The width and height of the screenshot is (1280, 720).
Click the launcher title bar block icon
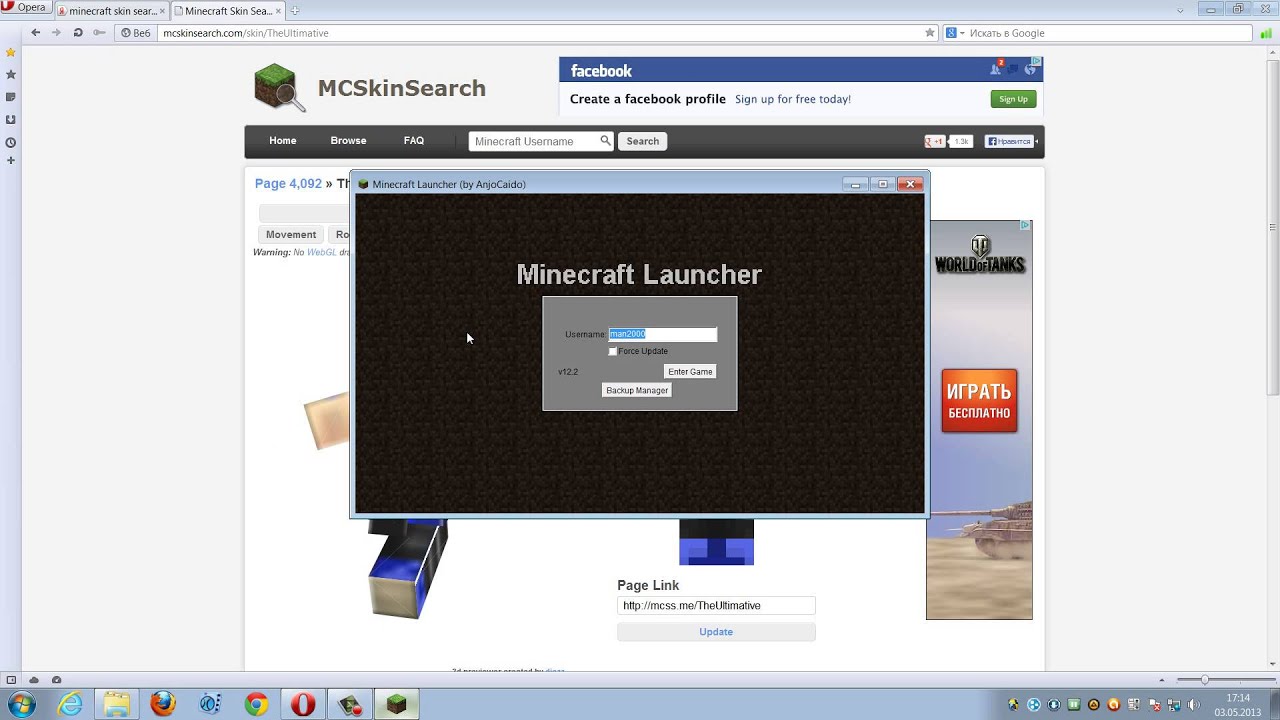click(x=363, y=184)
